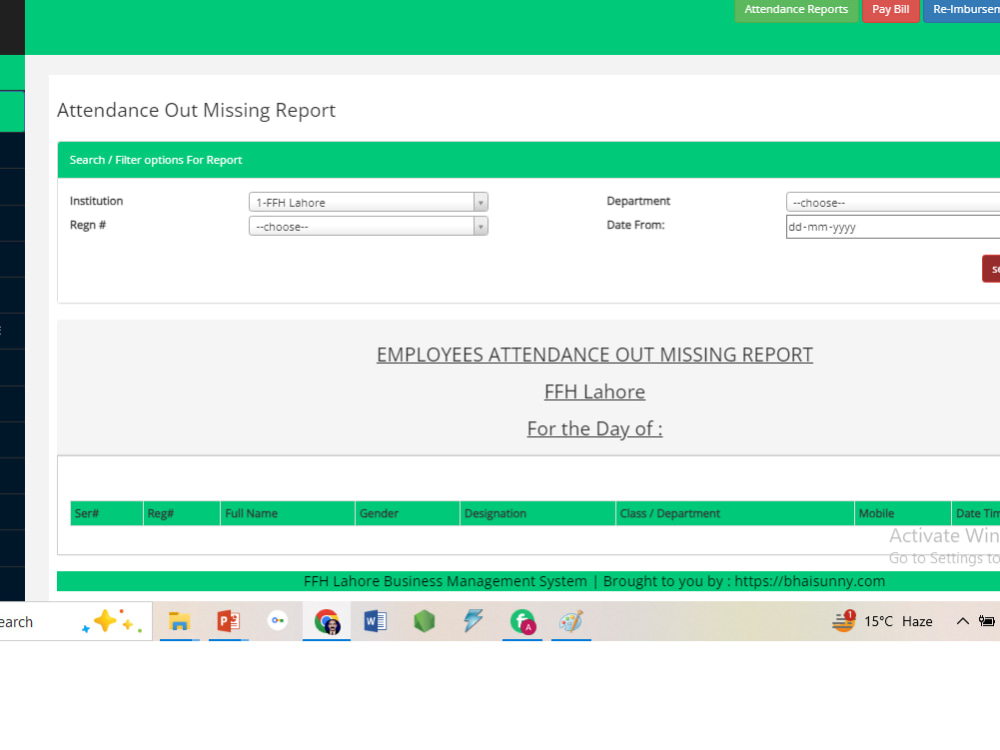Open the green circular 'f' taskbar app
Screen dimensions: 1000x750
522,621
